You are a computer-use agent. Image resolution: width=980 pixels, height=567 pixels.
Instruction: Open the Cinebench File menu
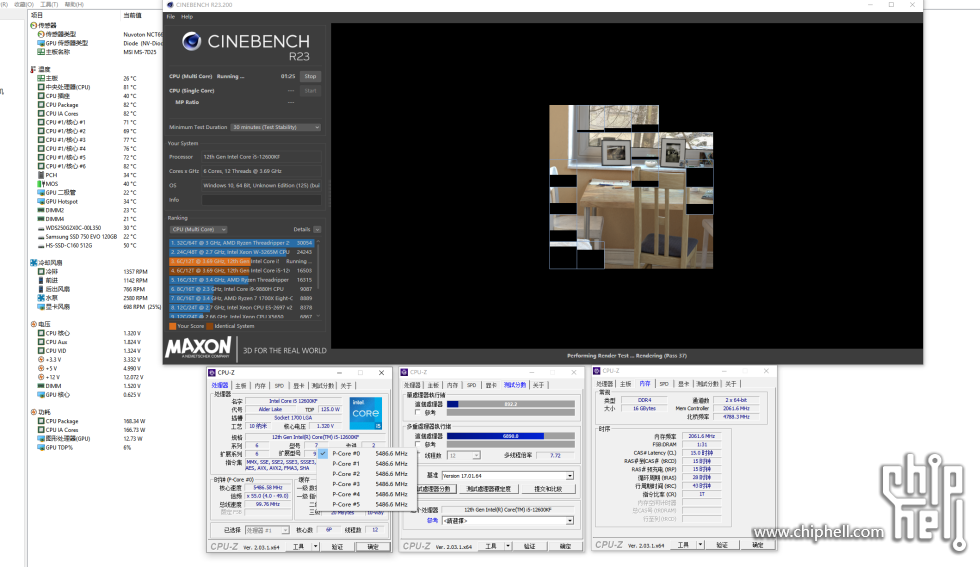tap(171, 17)
